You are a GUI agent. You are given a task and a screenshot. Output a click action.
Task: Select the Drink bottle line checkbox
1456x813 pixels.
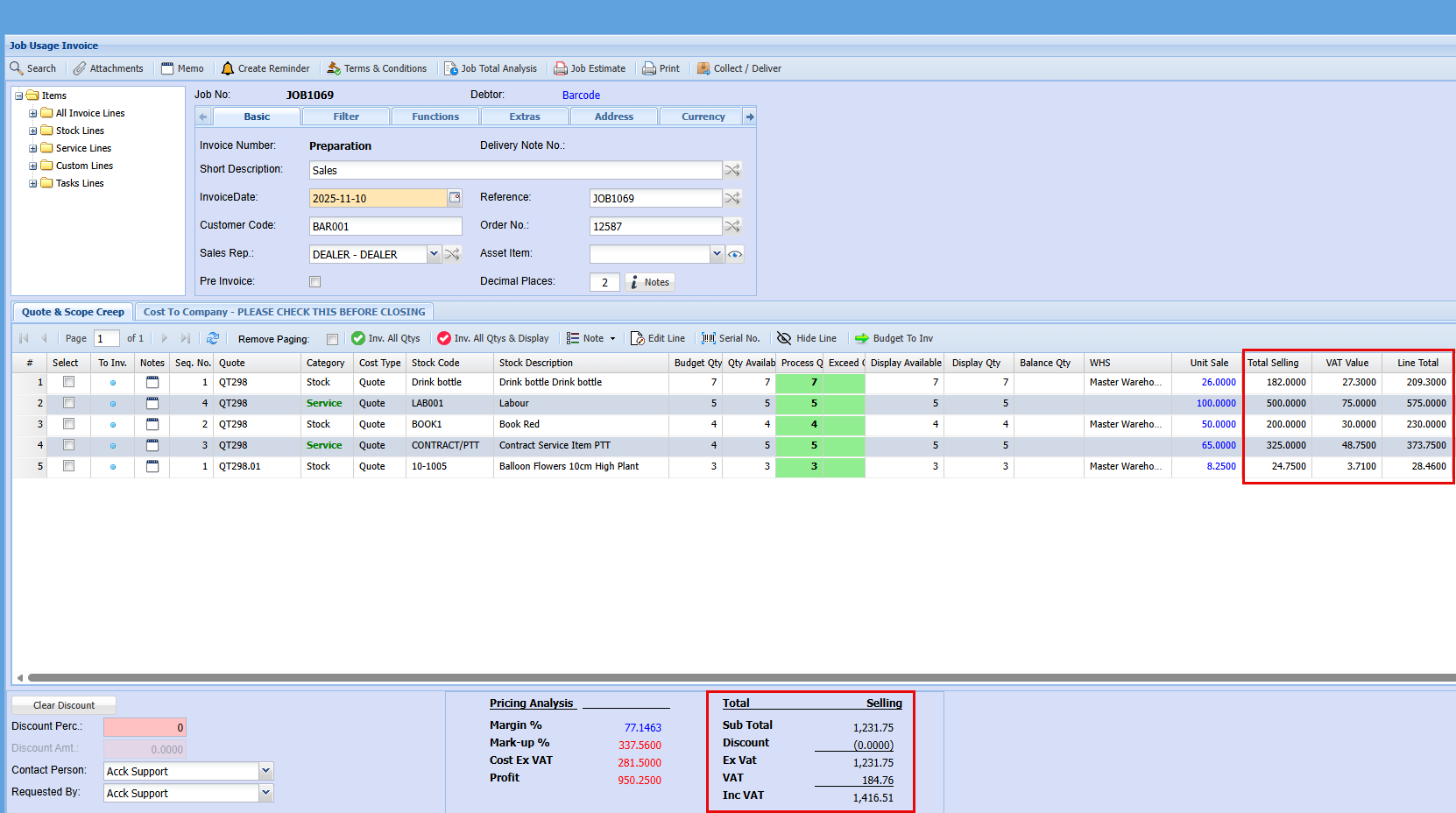tap(68, 382)
